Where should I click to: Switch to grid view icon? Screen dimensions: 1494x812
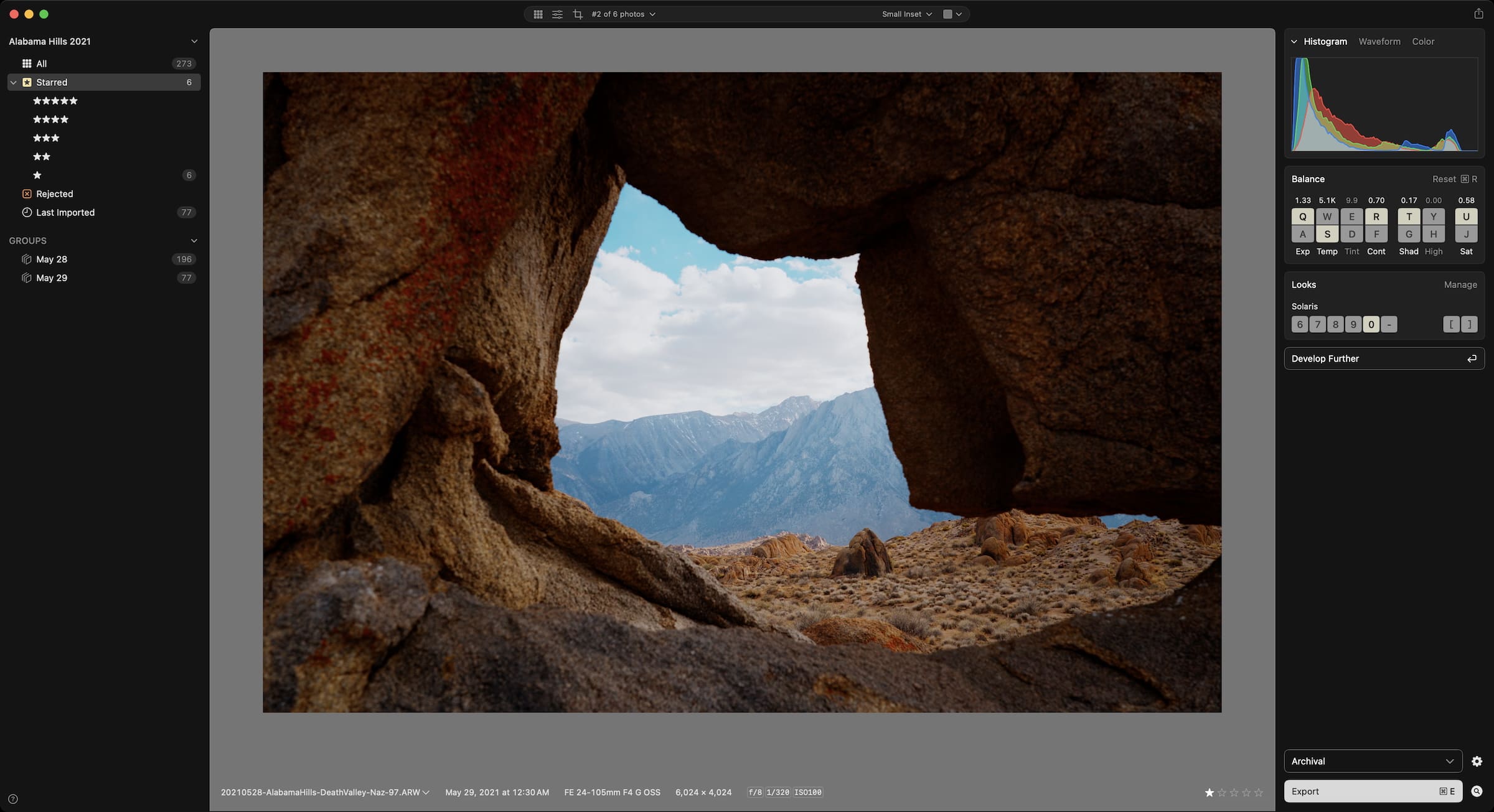(x=538, y=14)
